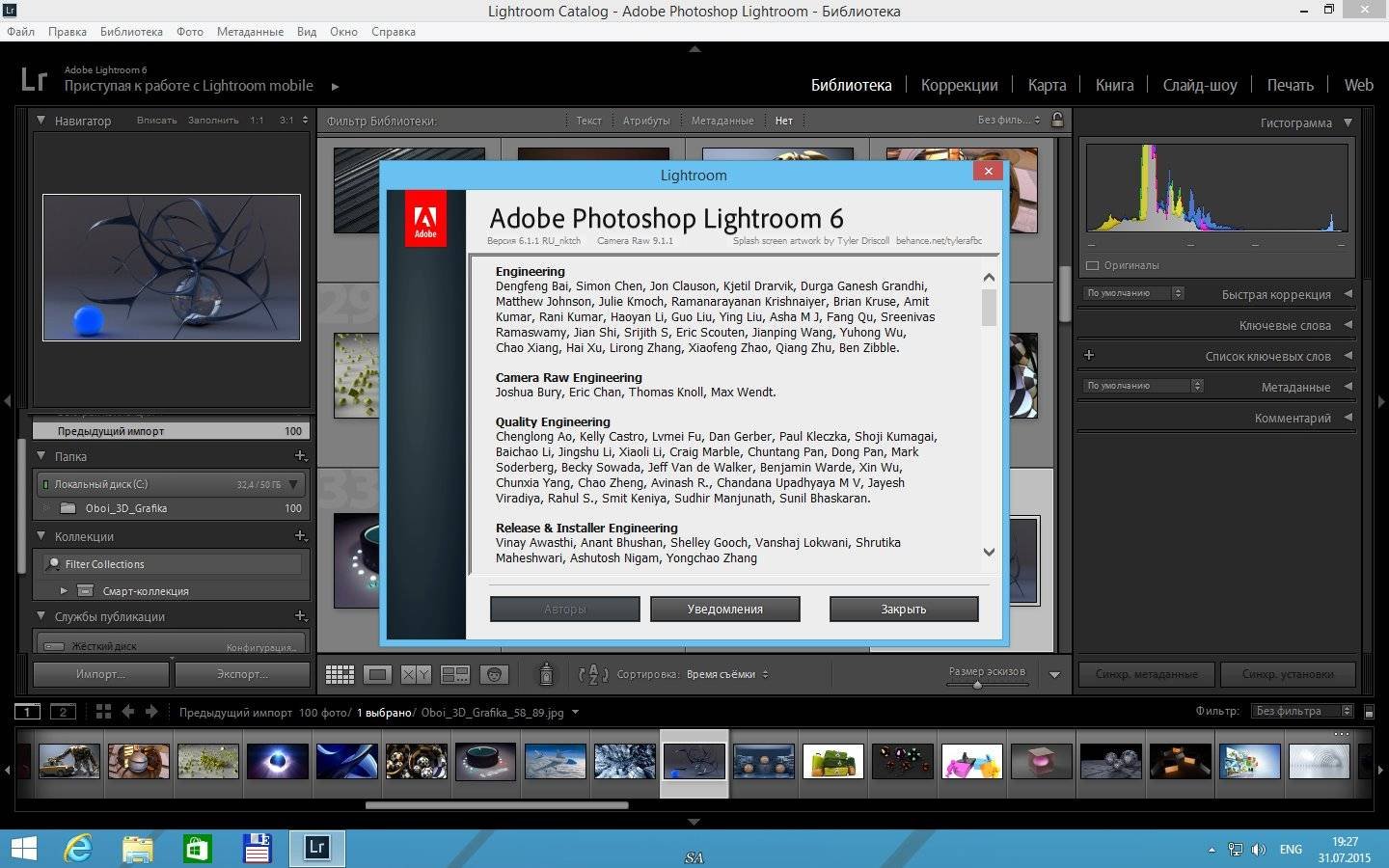Click the Уведомления button

pyautogui.click(x=724, y=609)
